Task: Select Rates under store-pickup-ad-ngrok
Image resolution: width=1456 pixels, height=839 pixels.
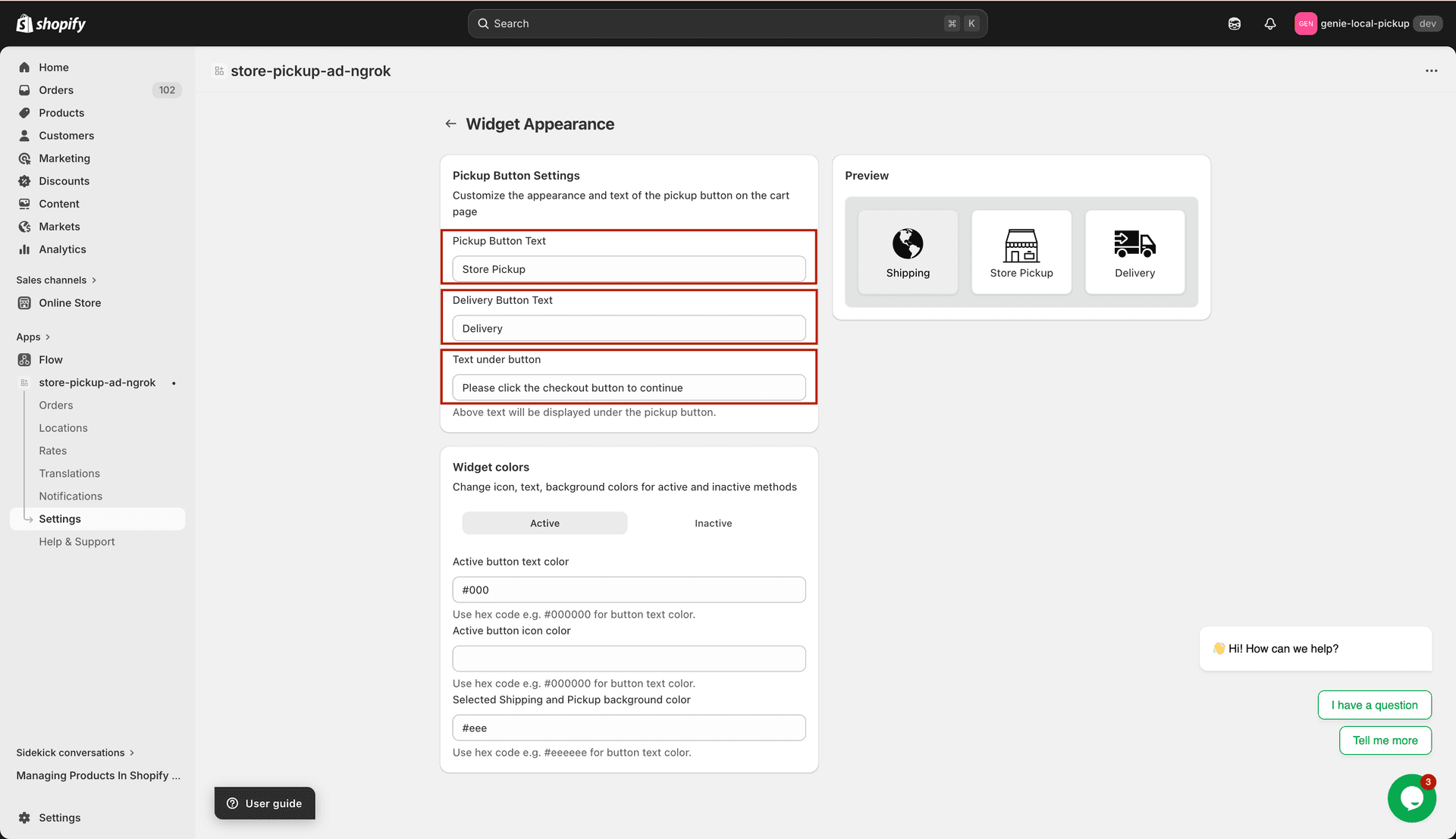Action: [52, 450]
